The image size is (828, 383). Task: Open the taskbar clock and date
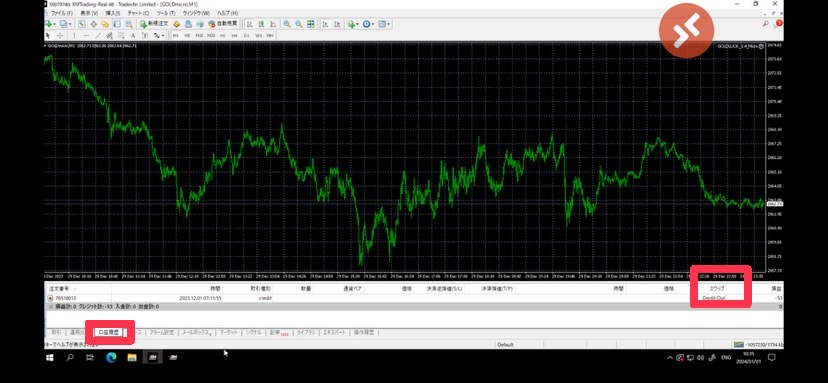tap(748, 358)
